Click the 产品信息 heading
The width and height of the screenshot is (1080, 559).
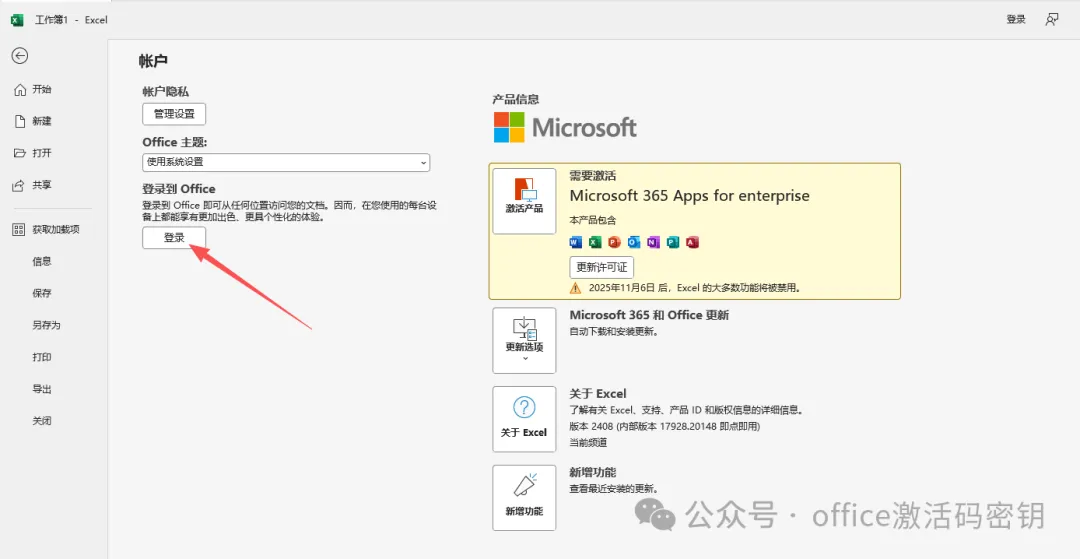(516, 99)
